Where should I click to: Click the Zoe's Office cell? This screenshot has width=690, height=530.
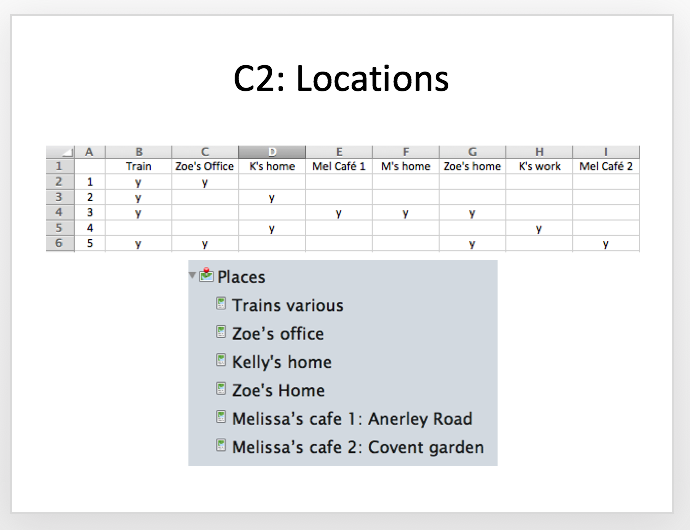click(205, 166)
